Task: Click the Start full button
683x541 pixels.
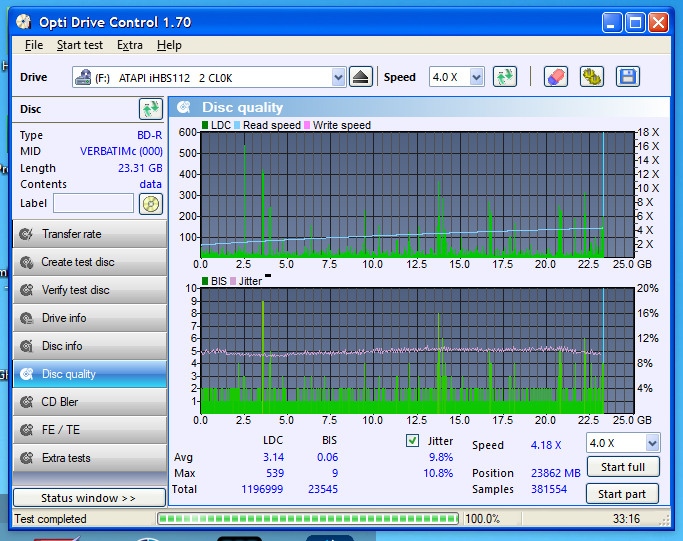Action: click(623, 467)
